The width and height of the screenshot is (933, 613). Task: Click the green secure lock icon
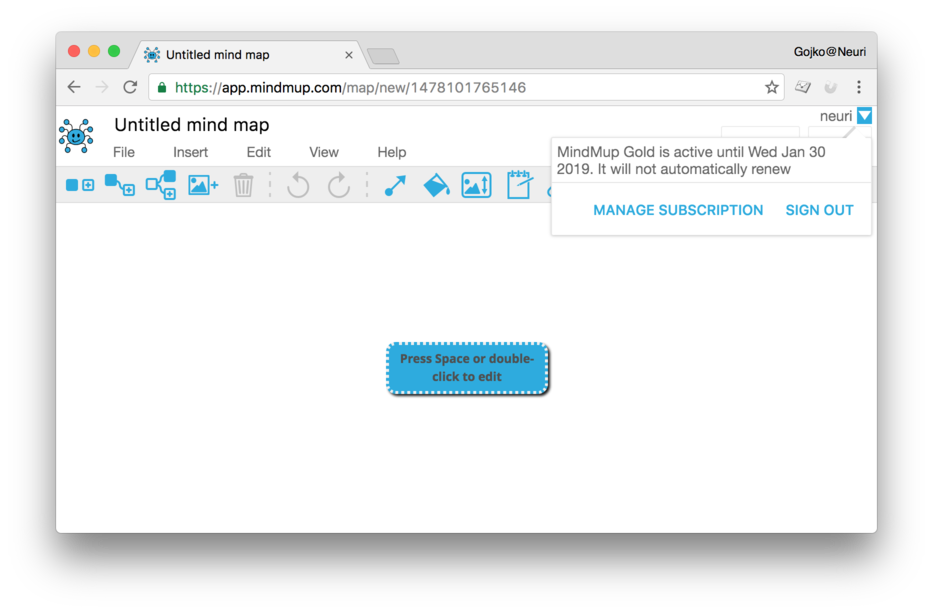click(x=162, y=88)
